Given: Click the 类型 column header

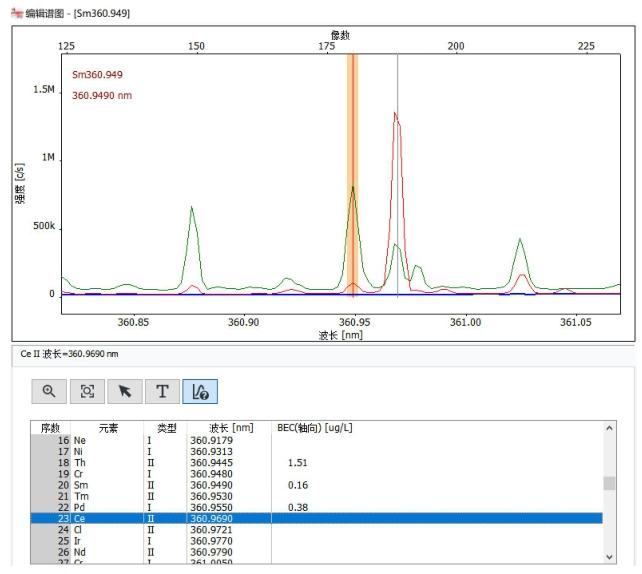Looking at the screenshot, I should (166, 428).
